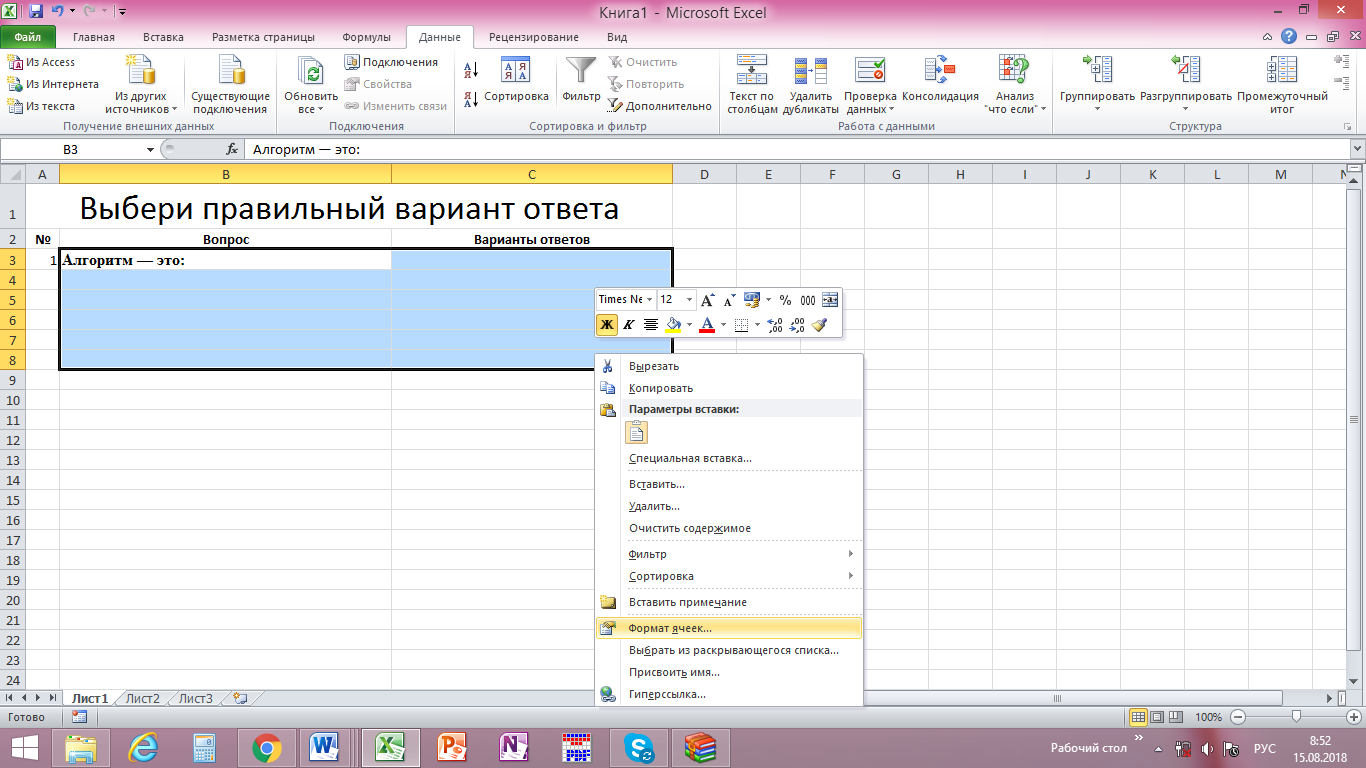The image size is (1366, 768).
Task: Open font size 12 dropdown
Action: [690, 300]
